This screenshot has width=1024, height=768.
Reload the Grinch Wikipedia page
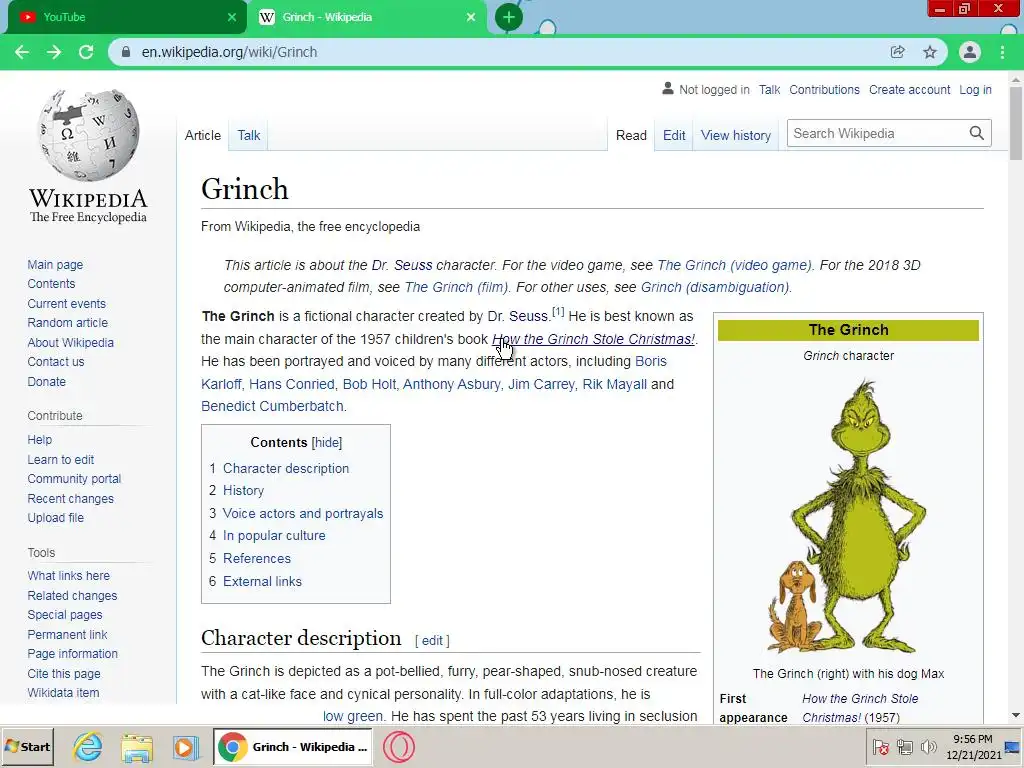(x=86, y=52)
